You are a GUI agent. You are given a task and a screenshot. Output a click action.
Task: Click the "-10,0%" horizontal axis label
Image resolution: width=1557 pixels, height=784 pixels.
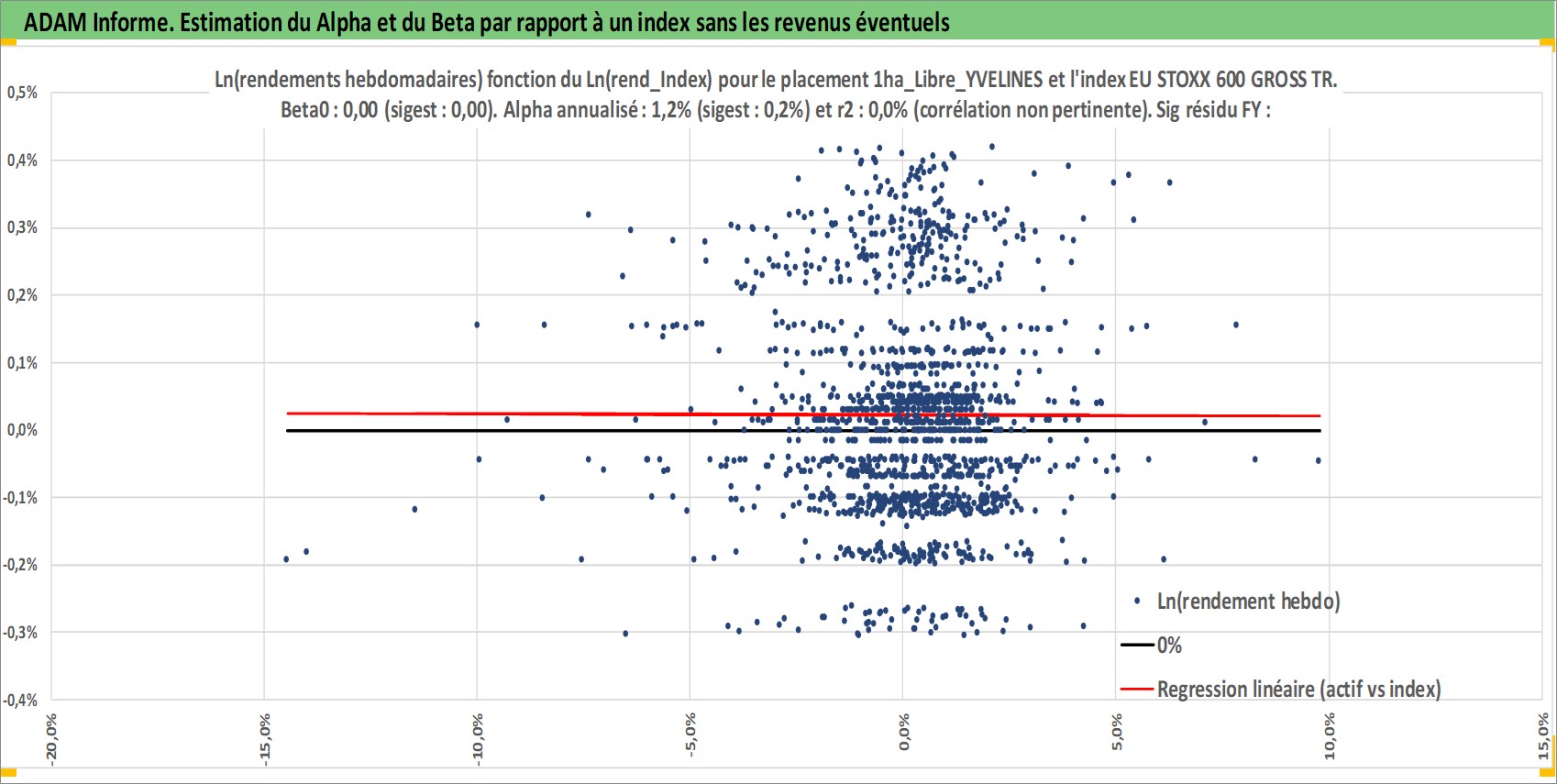tap(477, 737)
